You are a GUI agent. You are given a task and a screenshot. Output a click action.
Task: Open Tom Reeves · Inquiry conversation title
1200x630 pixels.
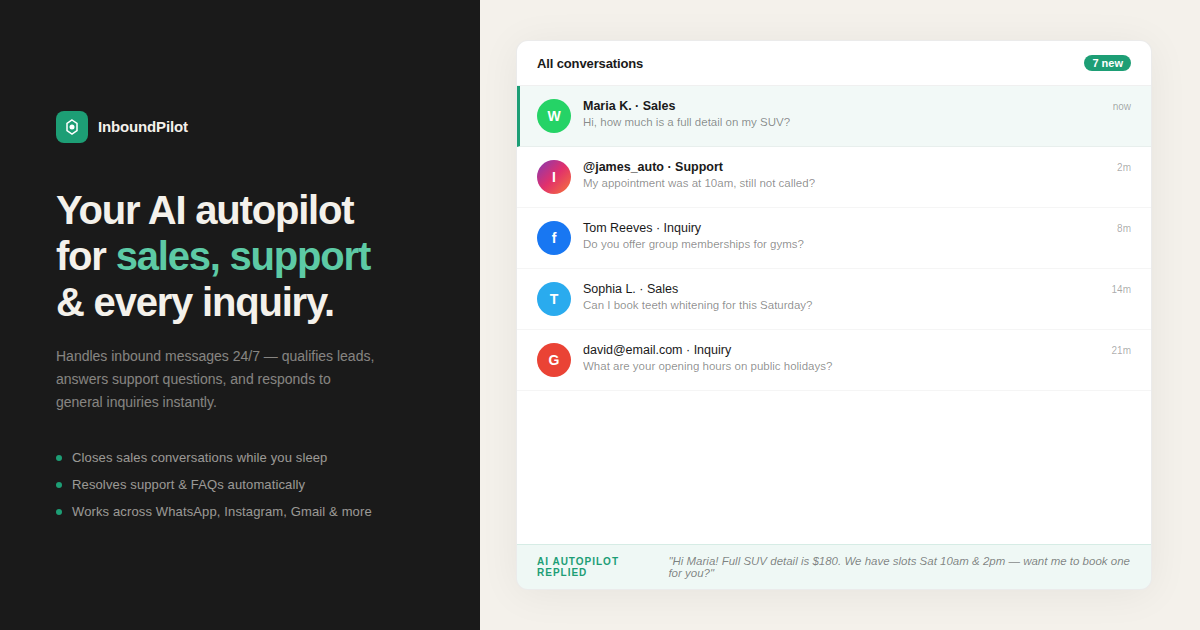tap(642, 228)
